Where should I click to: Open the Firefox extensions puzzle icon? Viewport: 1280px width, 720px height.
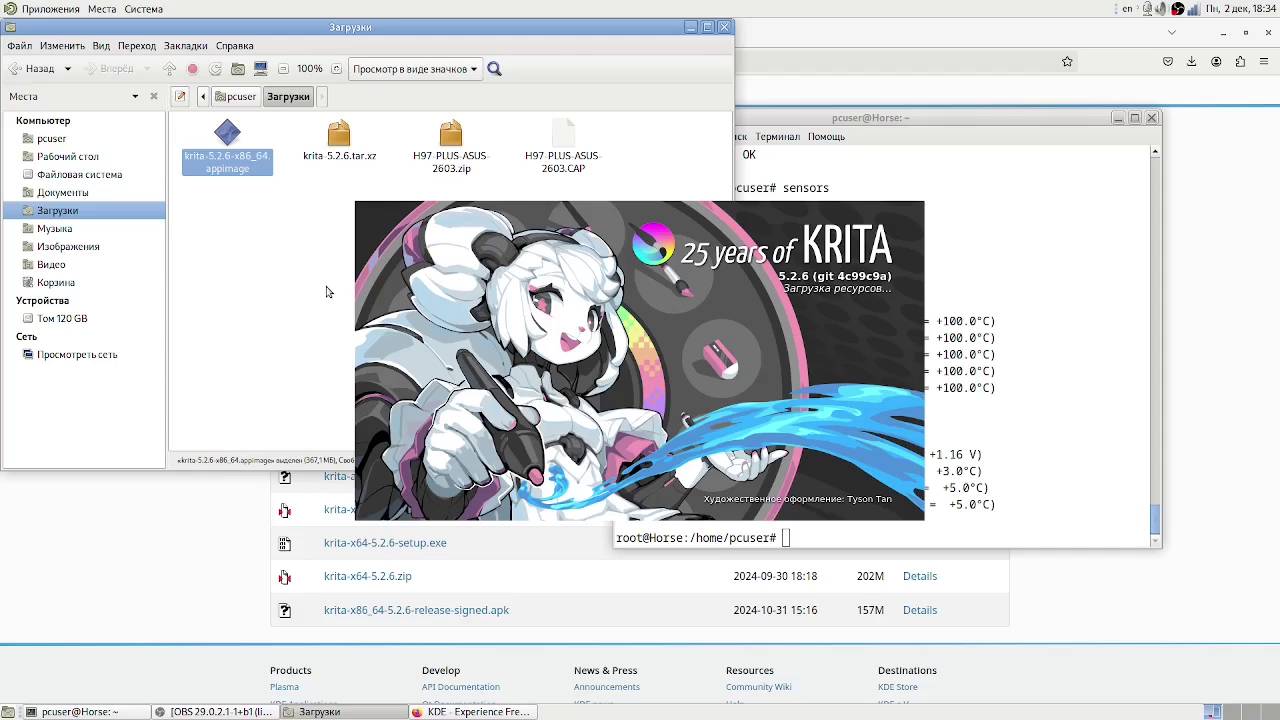click(1240, 61)
